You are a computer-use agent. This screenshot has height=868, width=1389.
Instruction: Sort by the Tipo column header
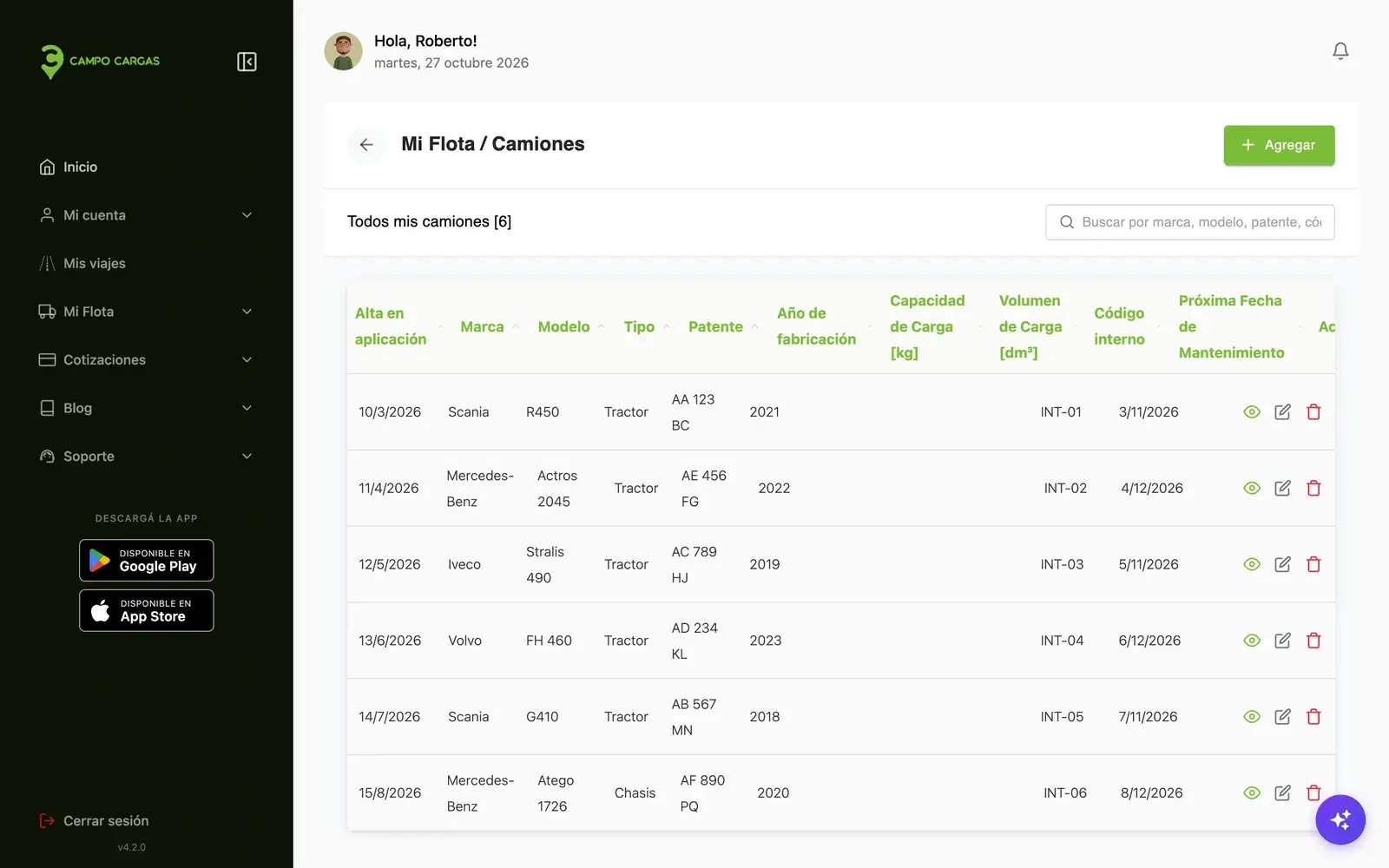[647, 327]
